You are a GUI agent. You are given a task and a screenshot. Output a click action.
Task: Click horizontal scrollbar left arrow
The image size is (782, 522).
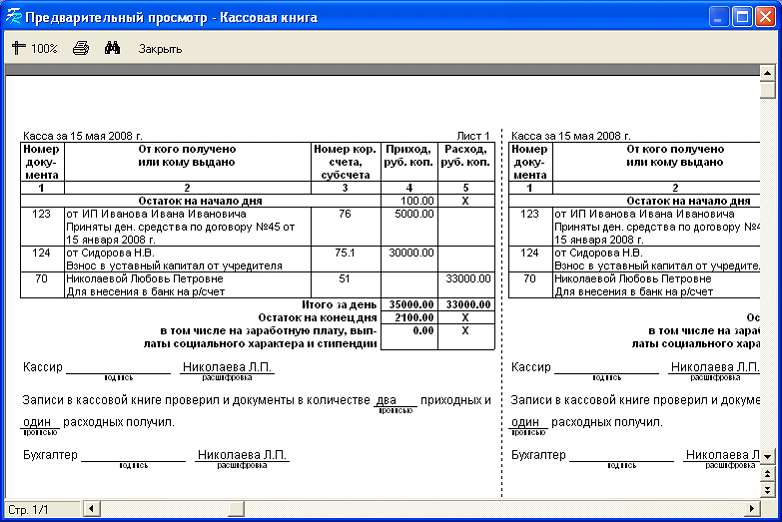click(91, 509)
